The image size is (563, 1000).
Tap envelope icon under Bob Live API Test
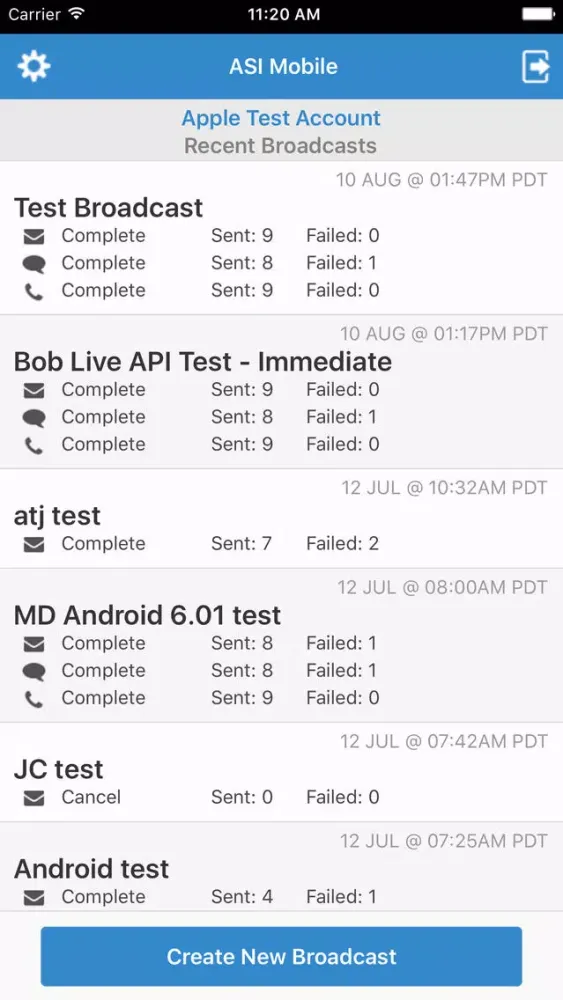(x=34, y=390)
